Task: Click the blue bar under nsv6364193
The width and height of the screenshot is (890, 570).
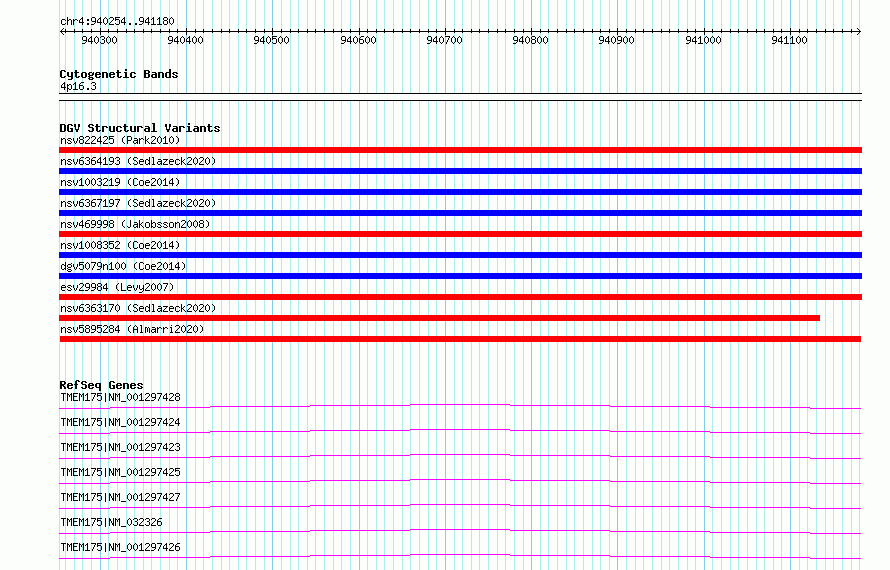Action: click(x=460, y=171)
